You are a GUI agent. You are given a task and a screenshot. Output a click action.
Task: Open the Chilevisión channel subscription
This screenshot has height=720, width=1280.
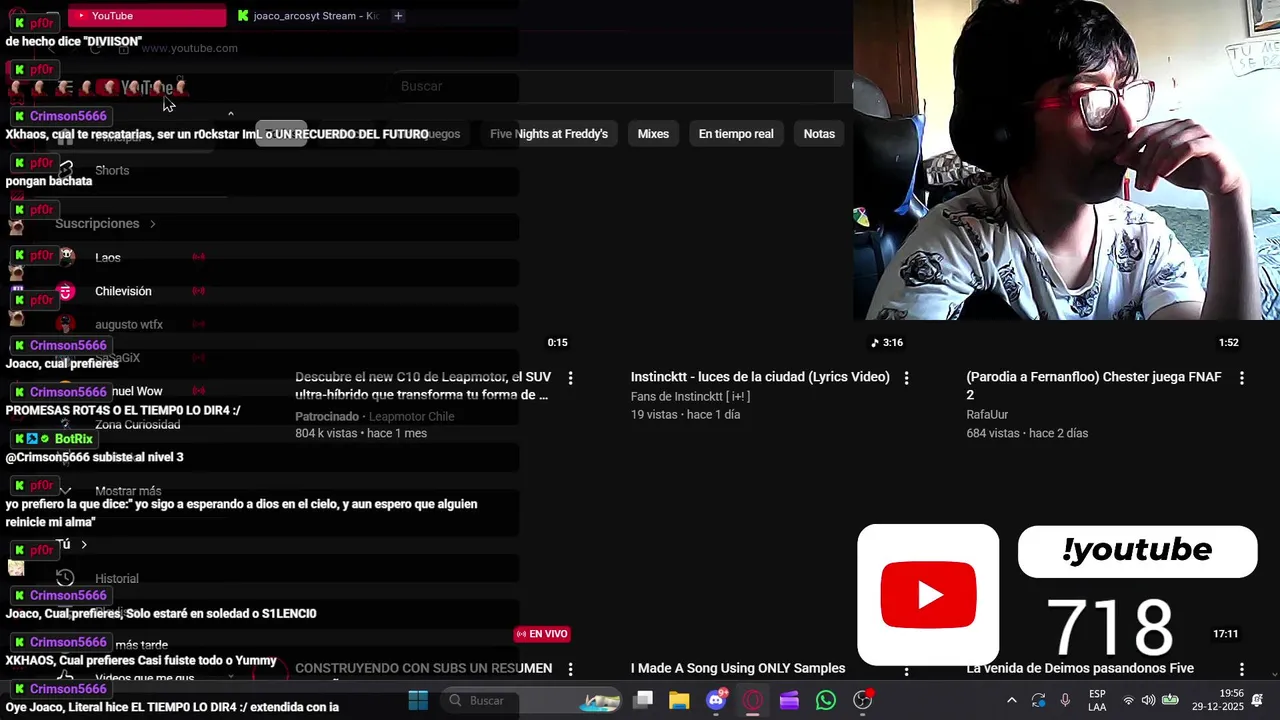(123, 291)
